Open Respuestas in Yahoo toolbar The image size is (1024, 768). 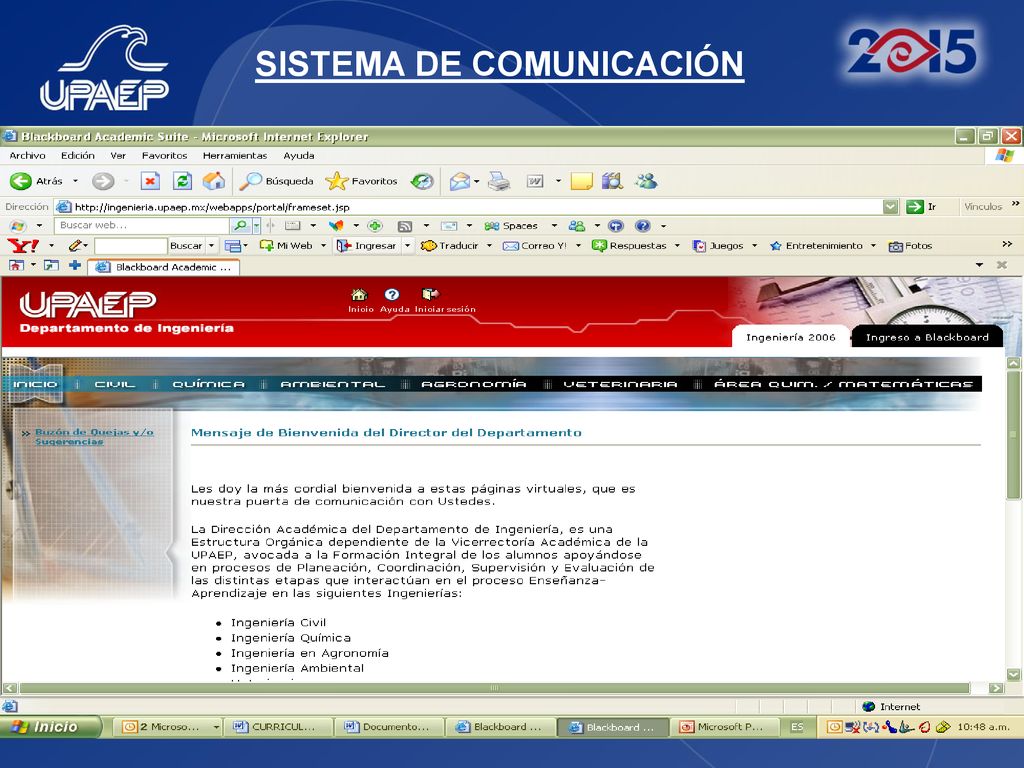click(x=630, y=246)
